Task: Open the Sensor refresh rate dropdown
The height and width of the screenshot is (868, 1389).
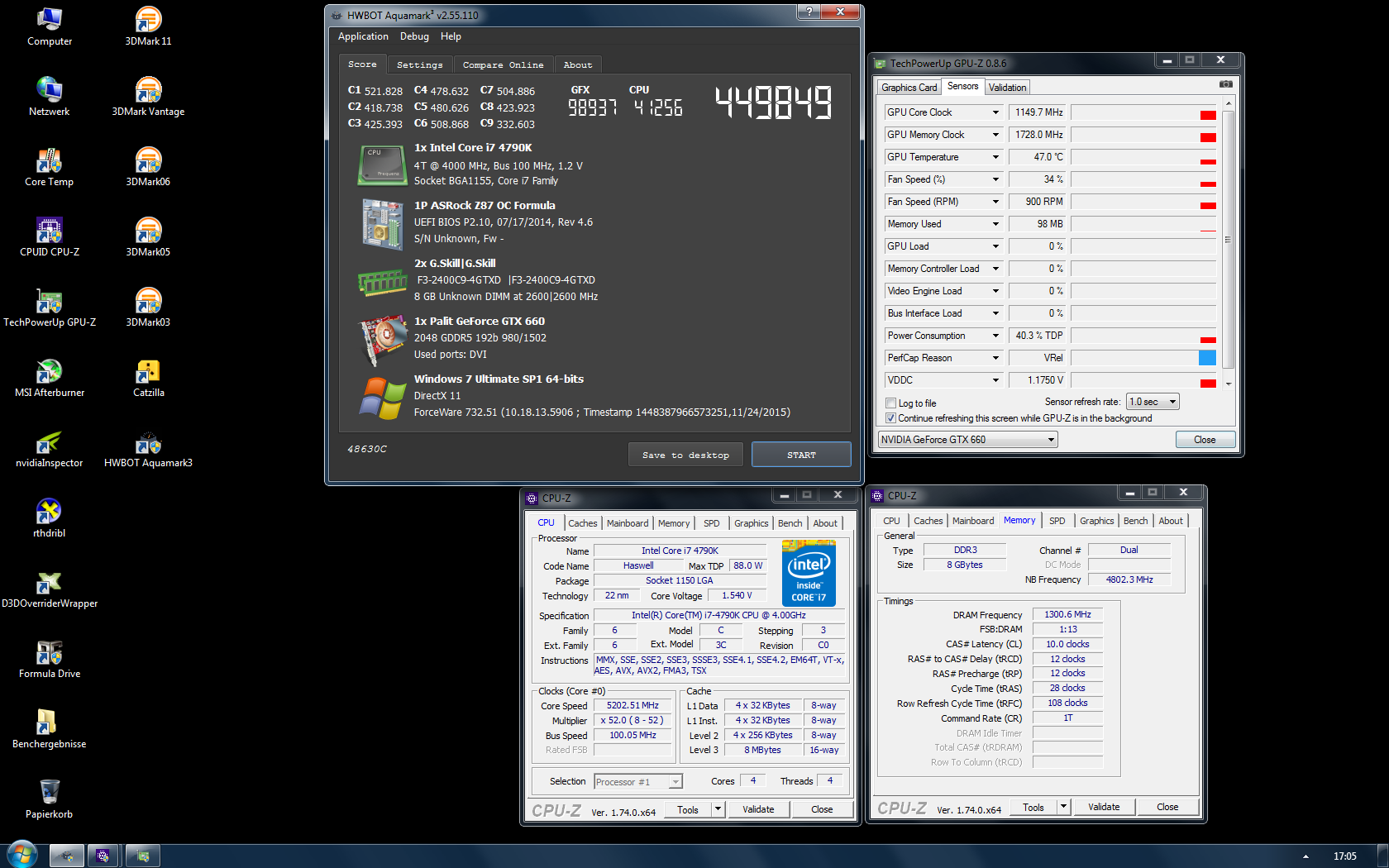Action: pos(1153,402)
